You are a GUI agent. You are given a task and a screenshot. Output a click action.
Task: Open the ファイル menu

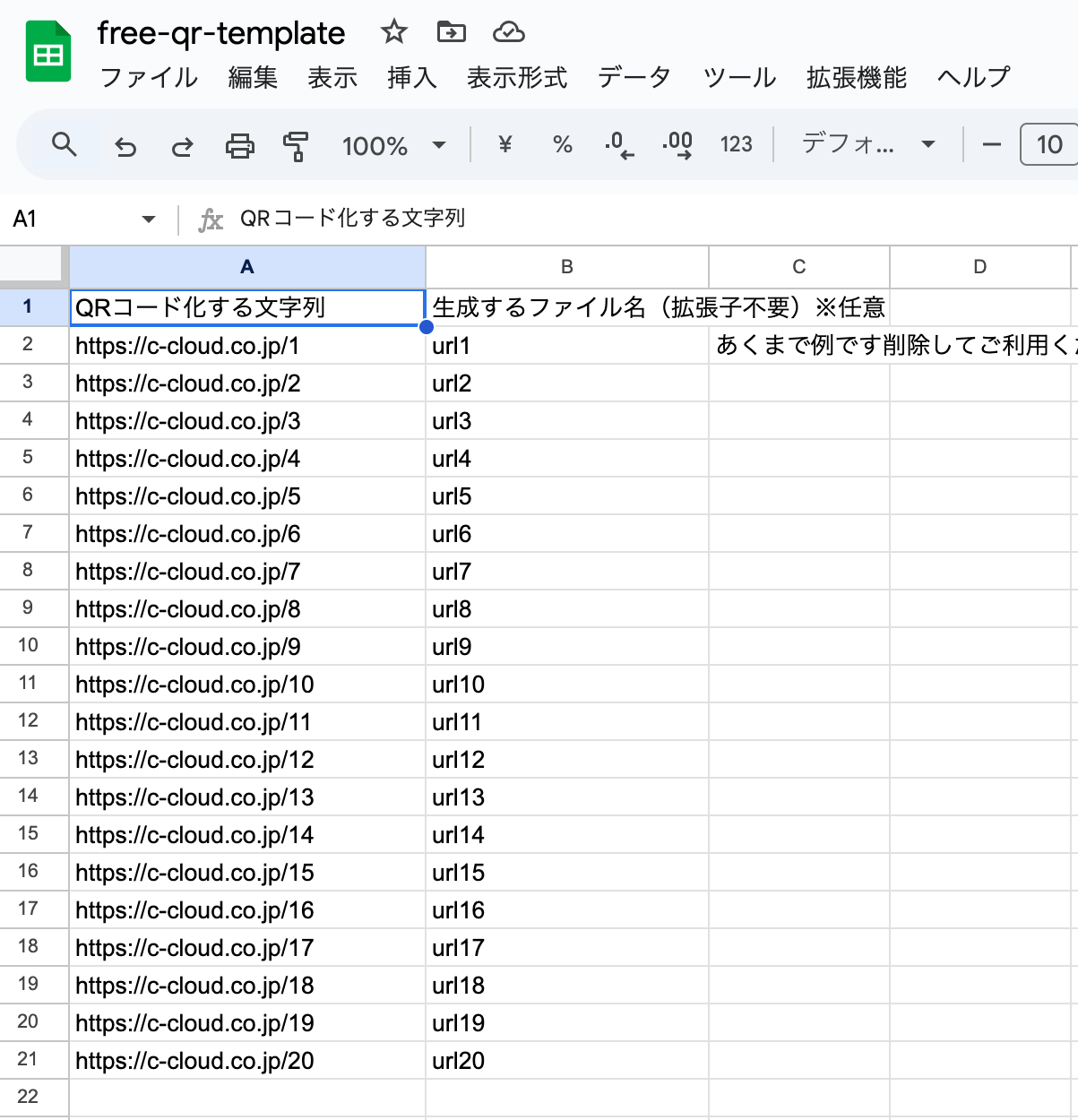(x=149, y=78)
